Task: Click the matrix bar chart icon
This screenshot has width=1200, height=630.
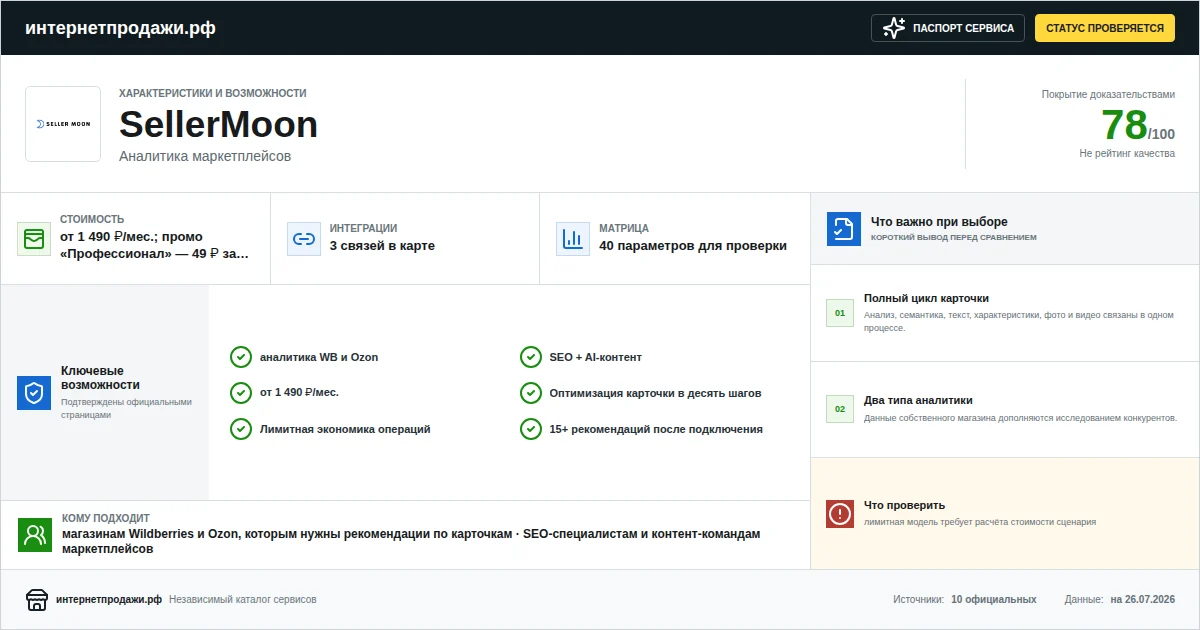Action: point(573,239)
